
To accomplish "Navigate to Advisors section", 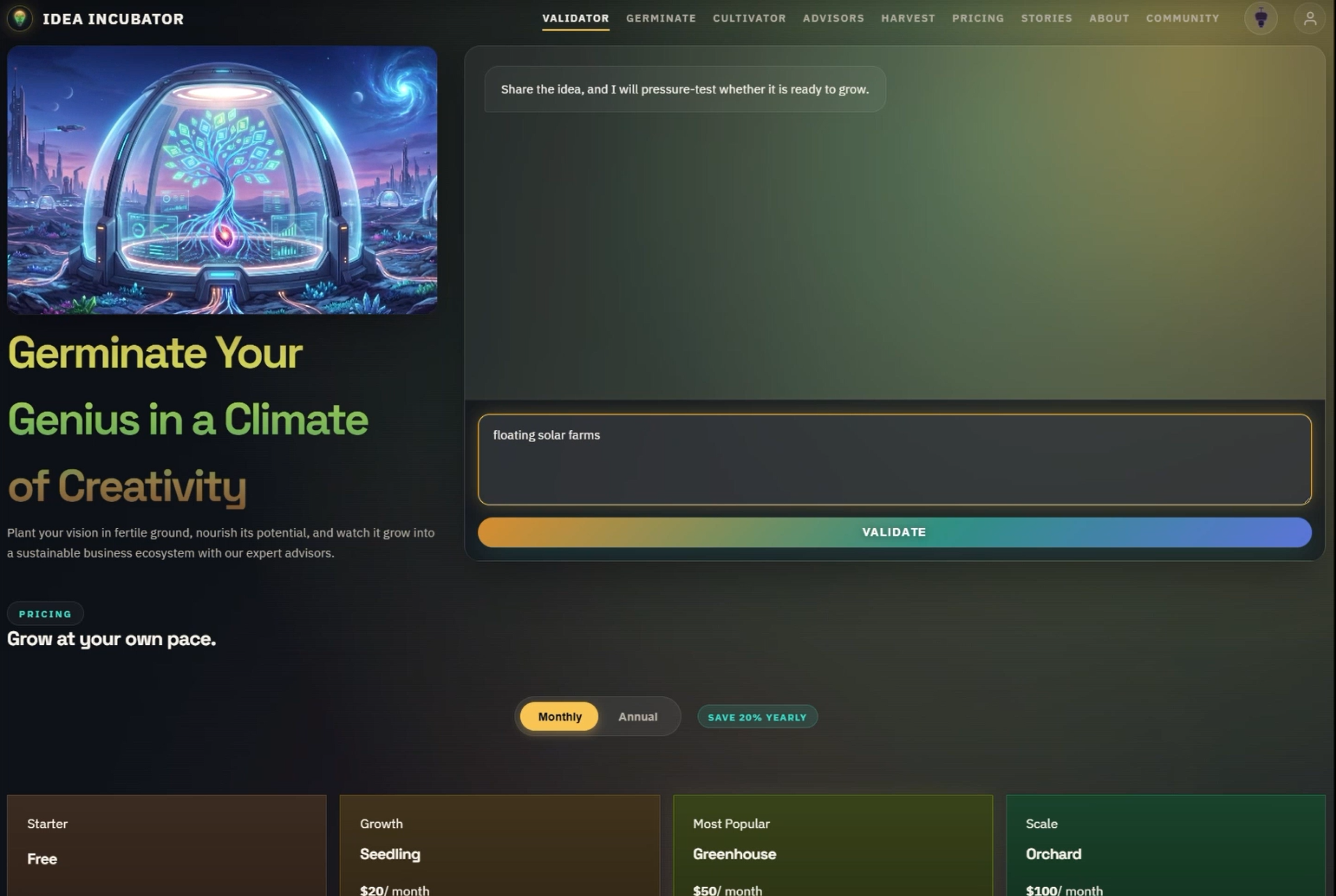I will point(833,18).
